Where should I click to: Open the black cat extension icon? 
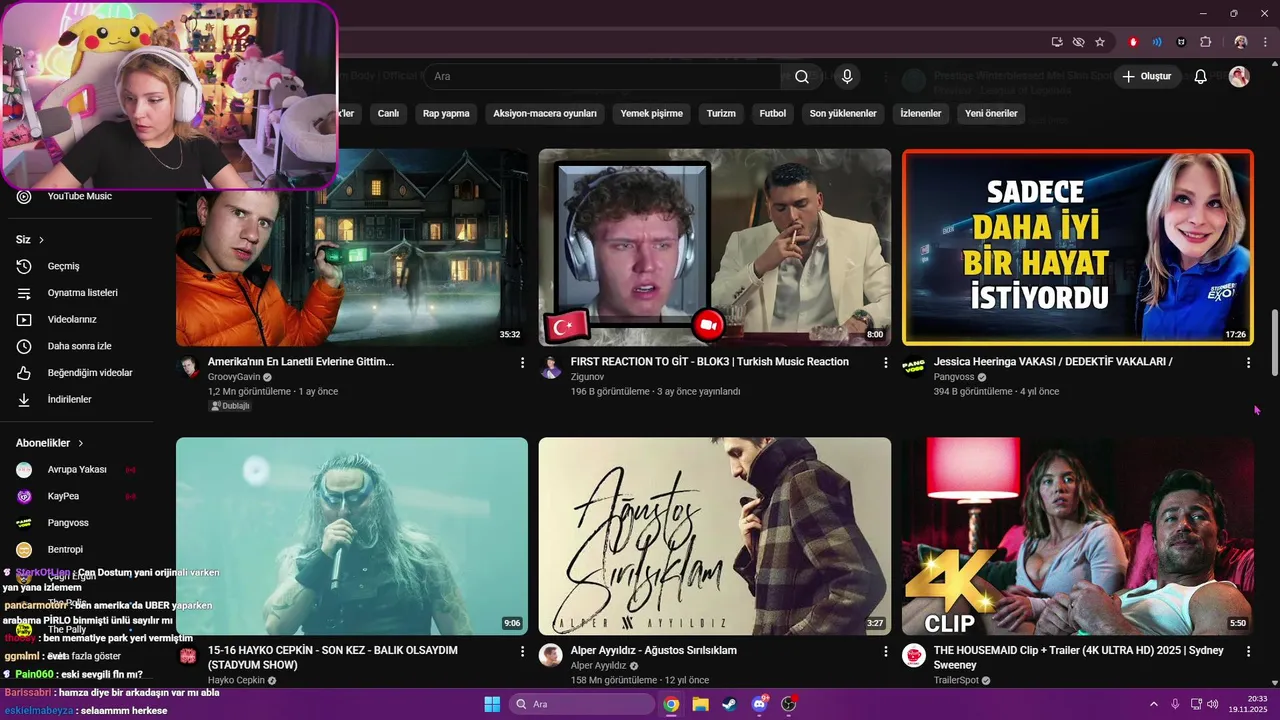1181,42
